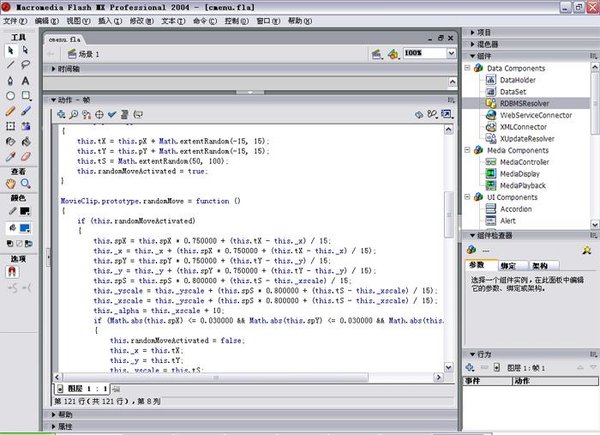Click the Add script item plus icon
The image size is (600, 435).
click(x=59, y=113)
